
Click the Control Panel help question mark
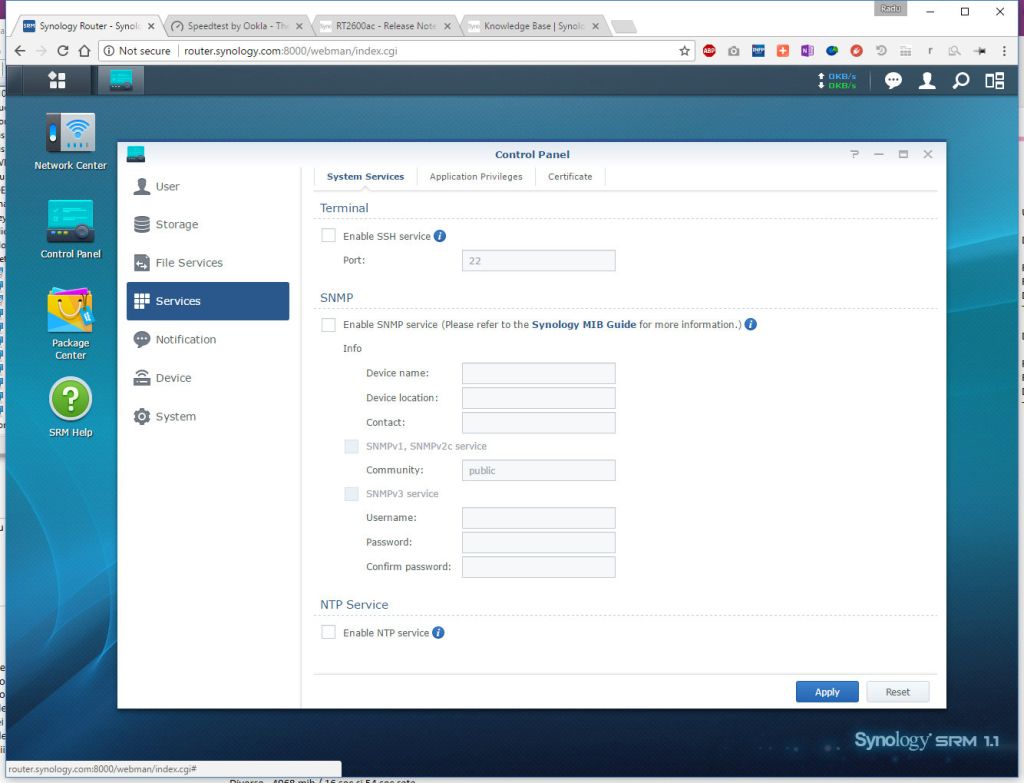click(854, 154)
